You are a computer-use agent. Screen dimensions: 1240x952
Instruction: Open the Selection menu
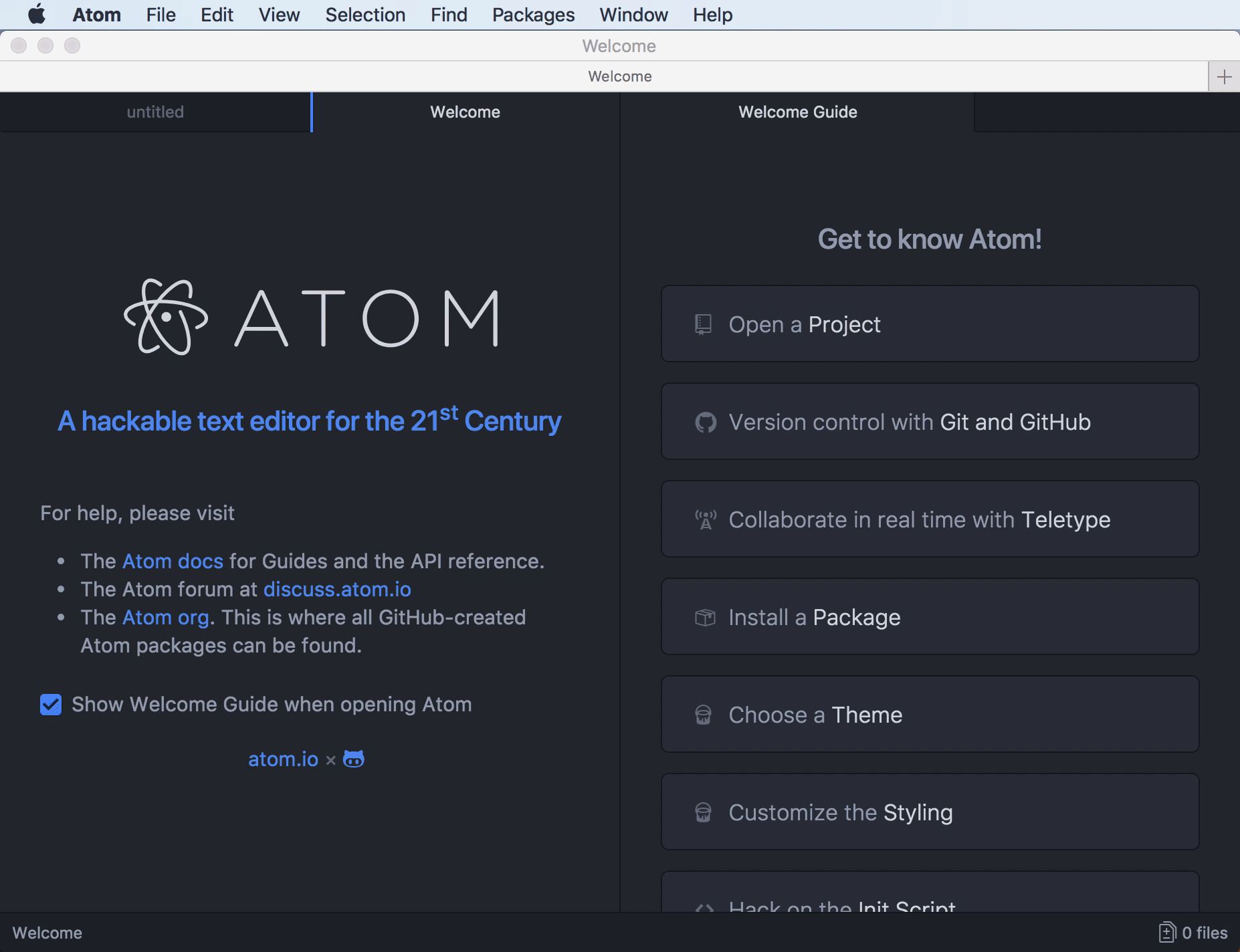pyautogui.click(x=365, y=15)
